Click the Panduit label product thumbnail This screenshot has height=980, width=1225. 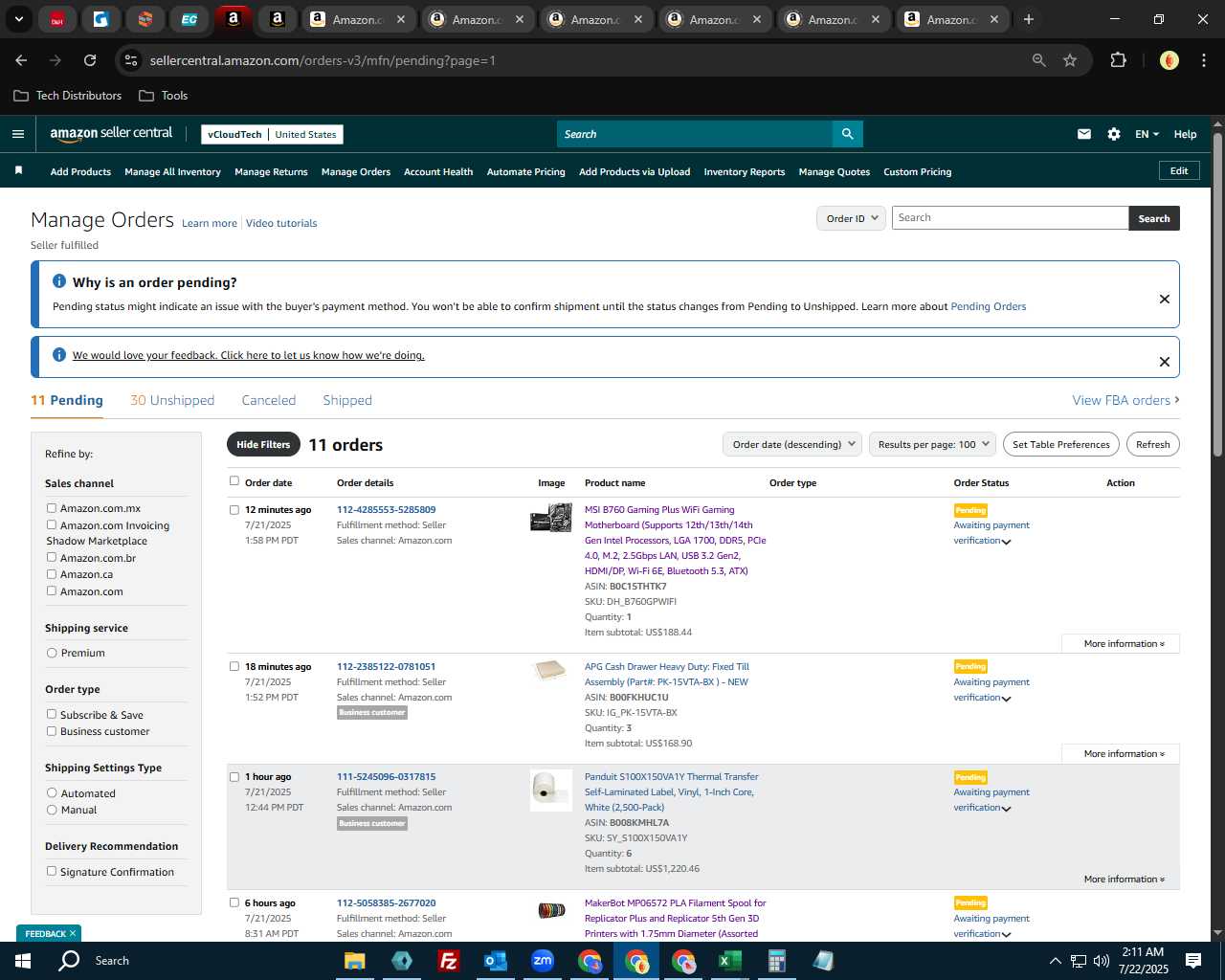551,790
